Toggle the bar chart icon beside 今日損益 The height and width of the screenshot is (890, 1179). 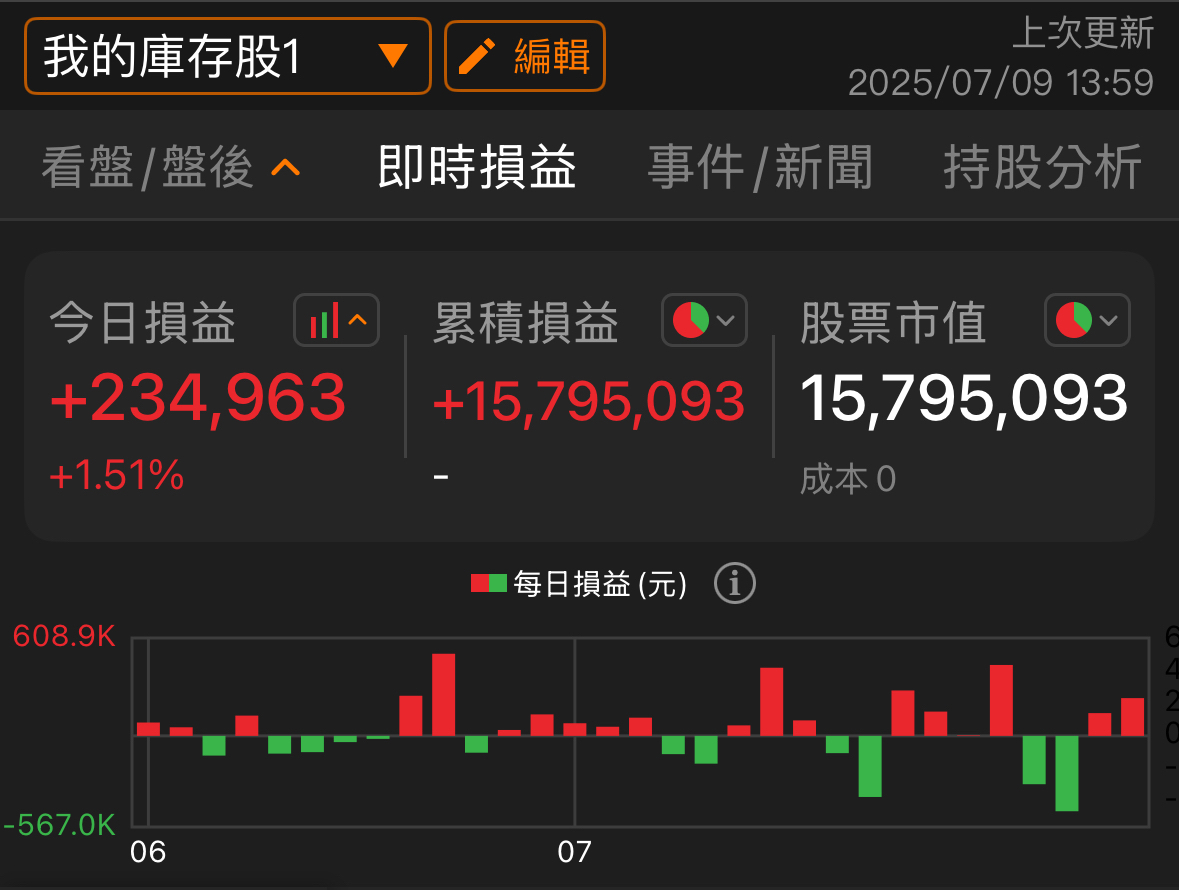(336, 320)
